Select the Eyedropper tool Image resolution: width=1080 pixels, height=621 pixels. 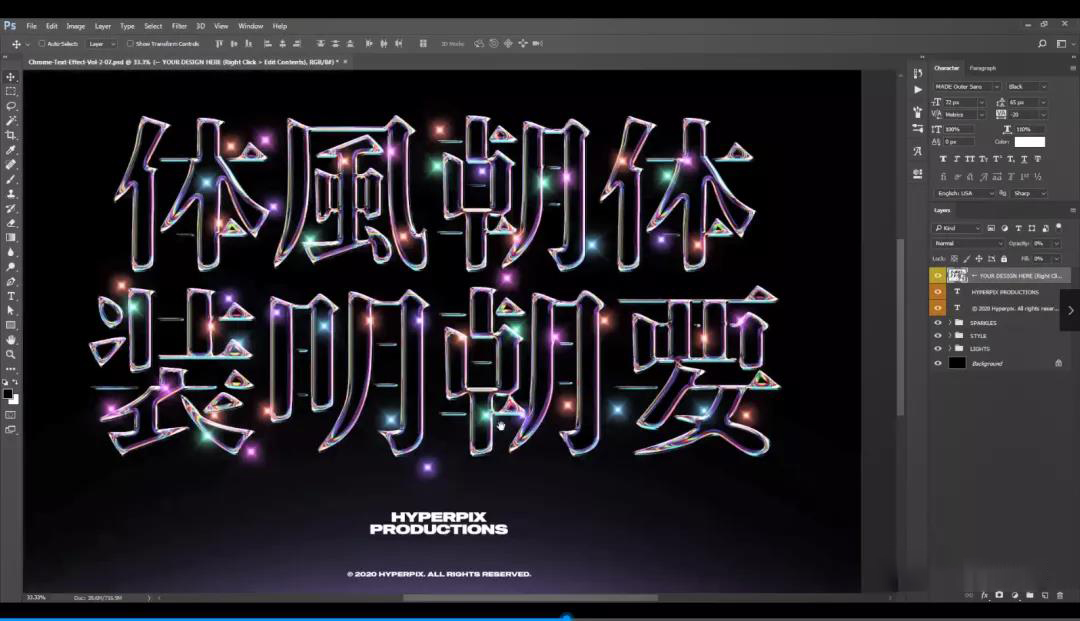click(11, 150)
